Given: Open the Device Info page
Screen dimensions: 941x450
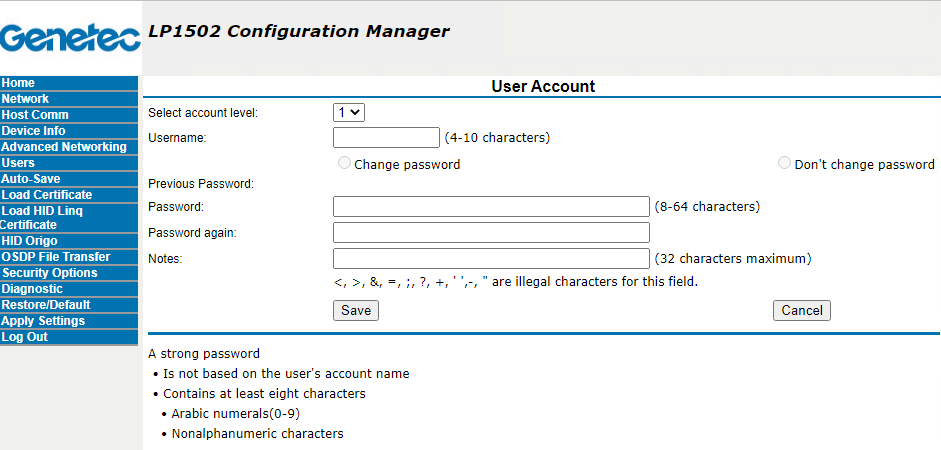Looking at the screenshot, I should tap(69, 131).
